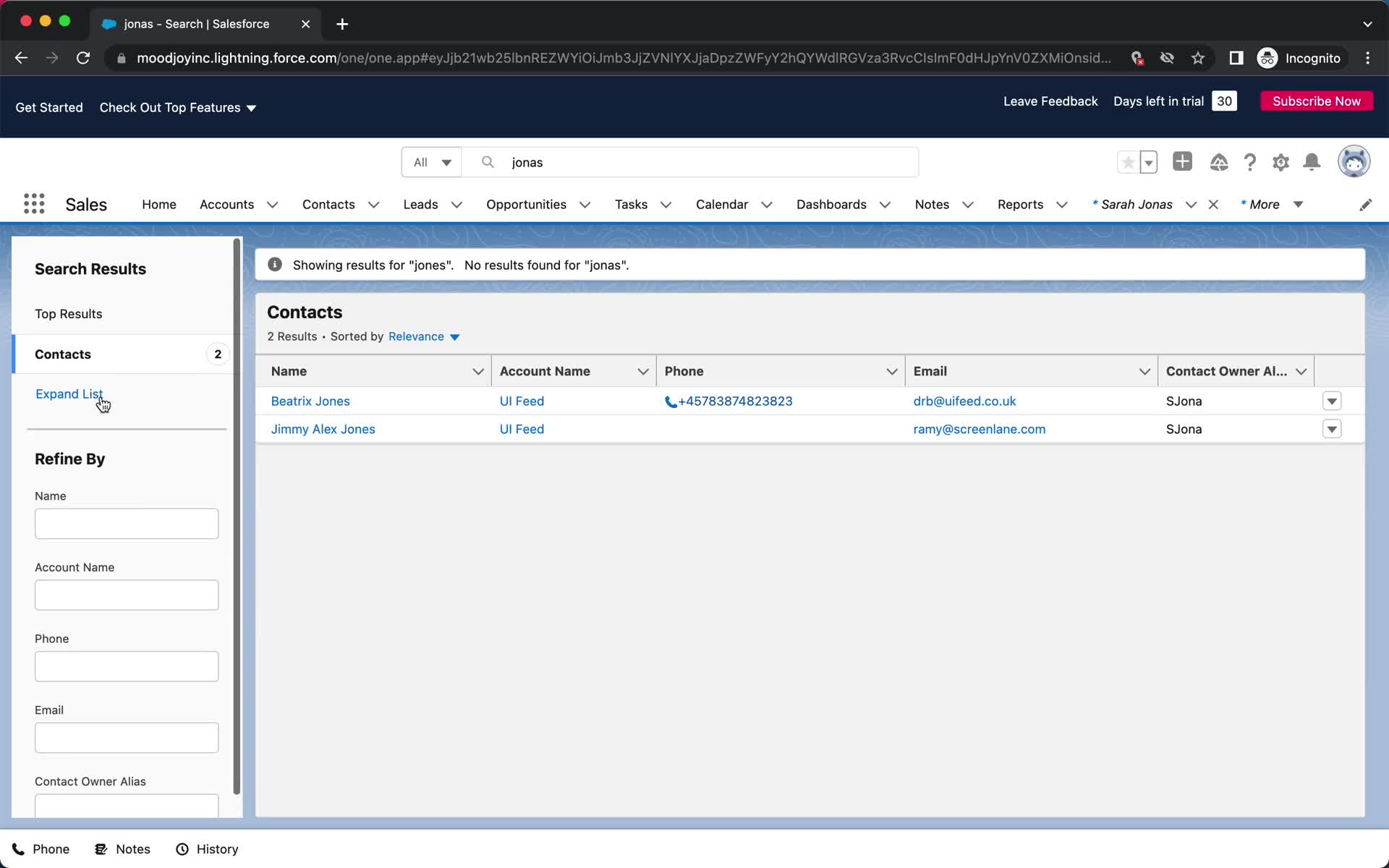Click the phone icon beside +45783874823823
The height and width of the screenshot is (868, 1389).
671,401
